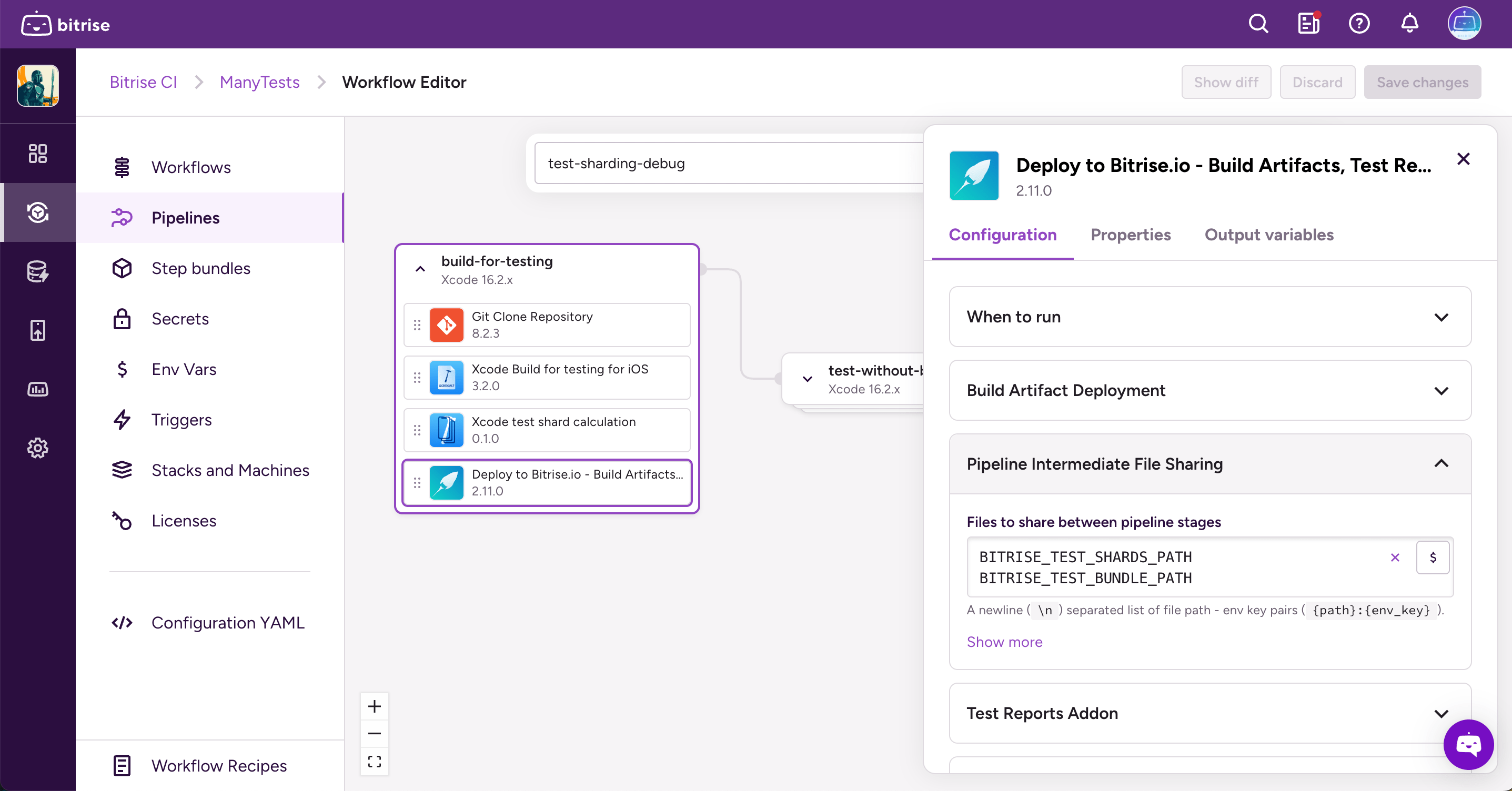The height and width of the screenshot is (791, 1512).
Task: Switch to the Output variables tab
Action: (x=1269, y=235)
